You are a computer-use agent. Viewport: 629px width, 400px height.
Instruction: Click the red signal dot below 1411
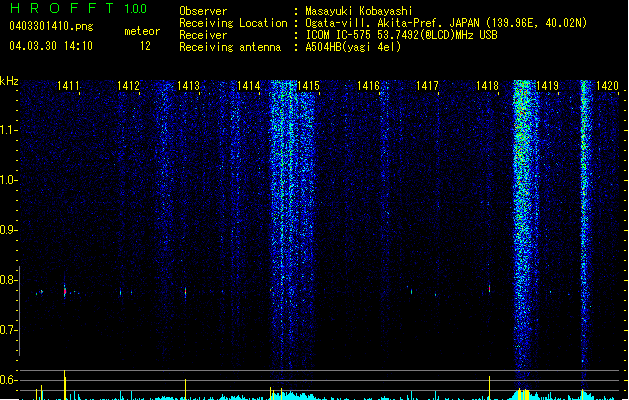coord(65,292)
